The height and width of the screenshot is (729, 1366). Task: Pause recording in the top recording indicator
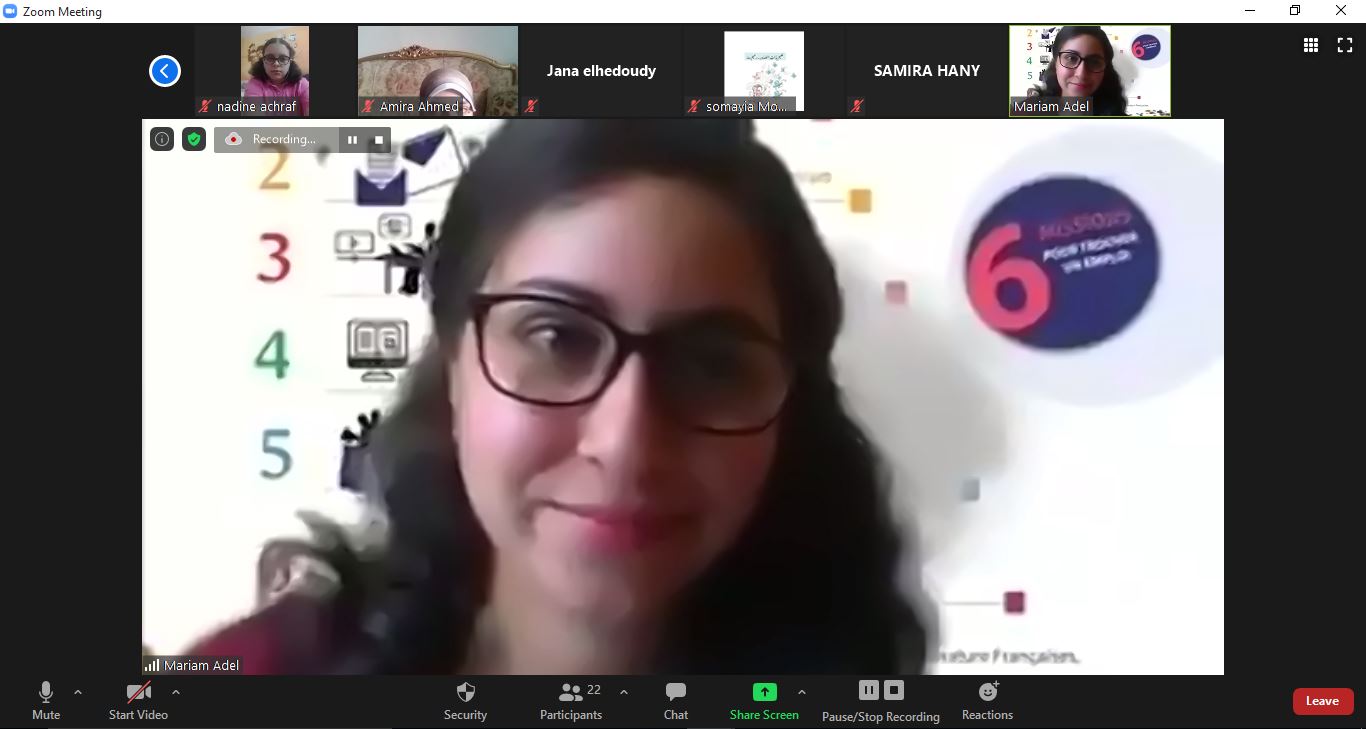tap(352, 140)
